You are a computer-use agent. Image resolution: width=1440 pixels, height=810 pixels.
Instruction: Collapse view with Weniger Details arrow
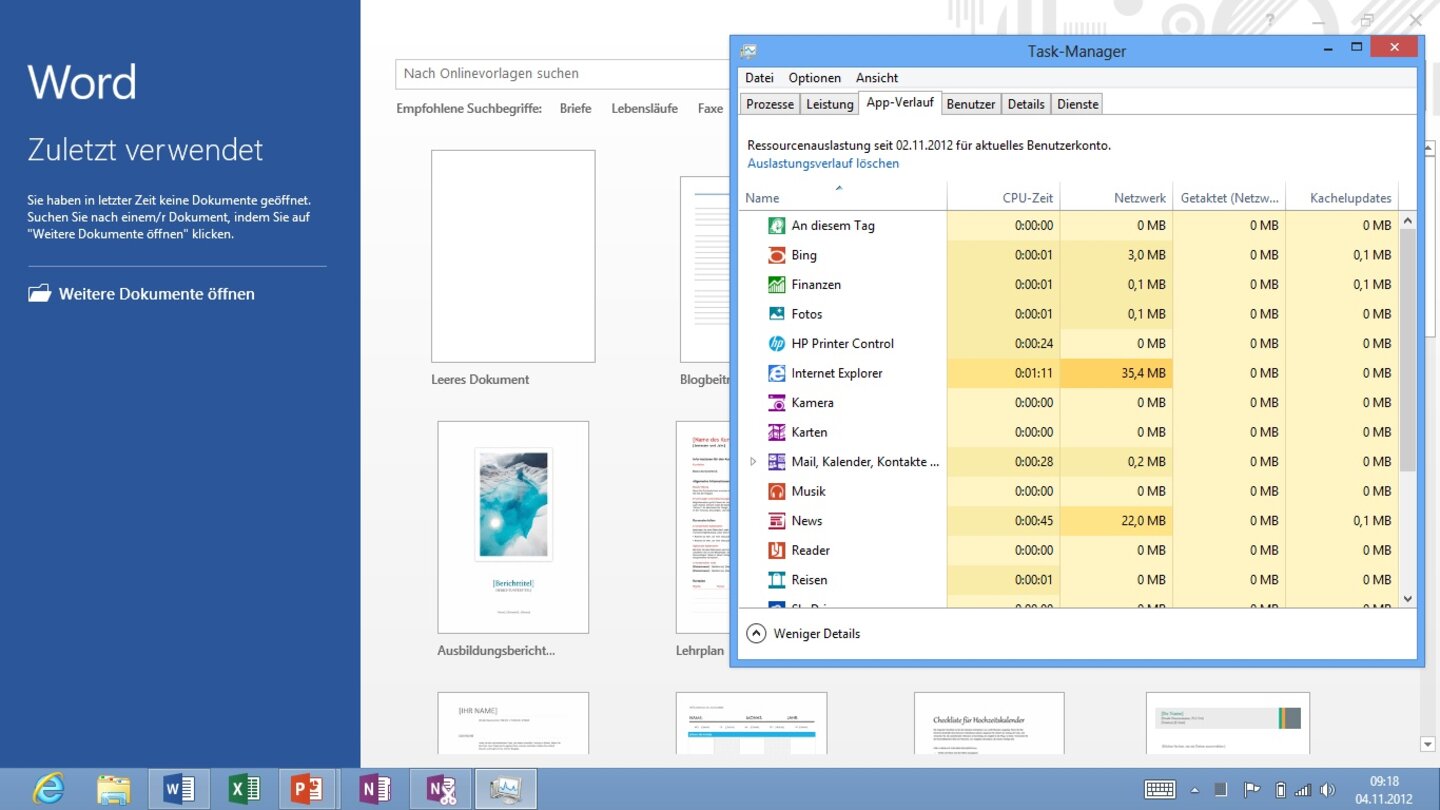click(x=756, y=633)
